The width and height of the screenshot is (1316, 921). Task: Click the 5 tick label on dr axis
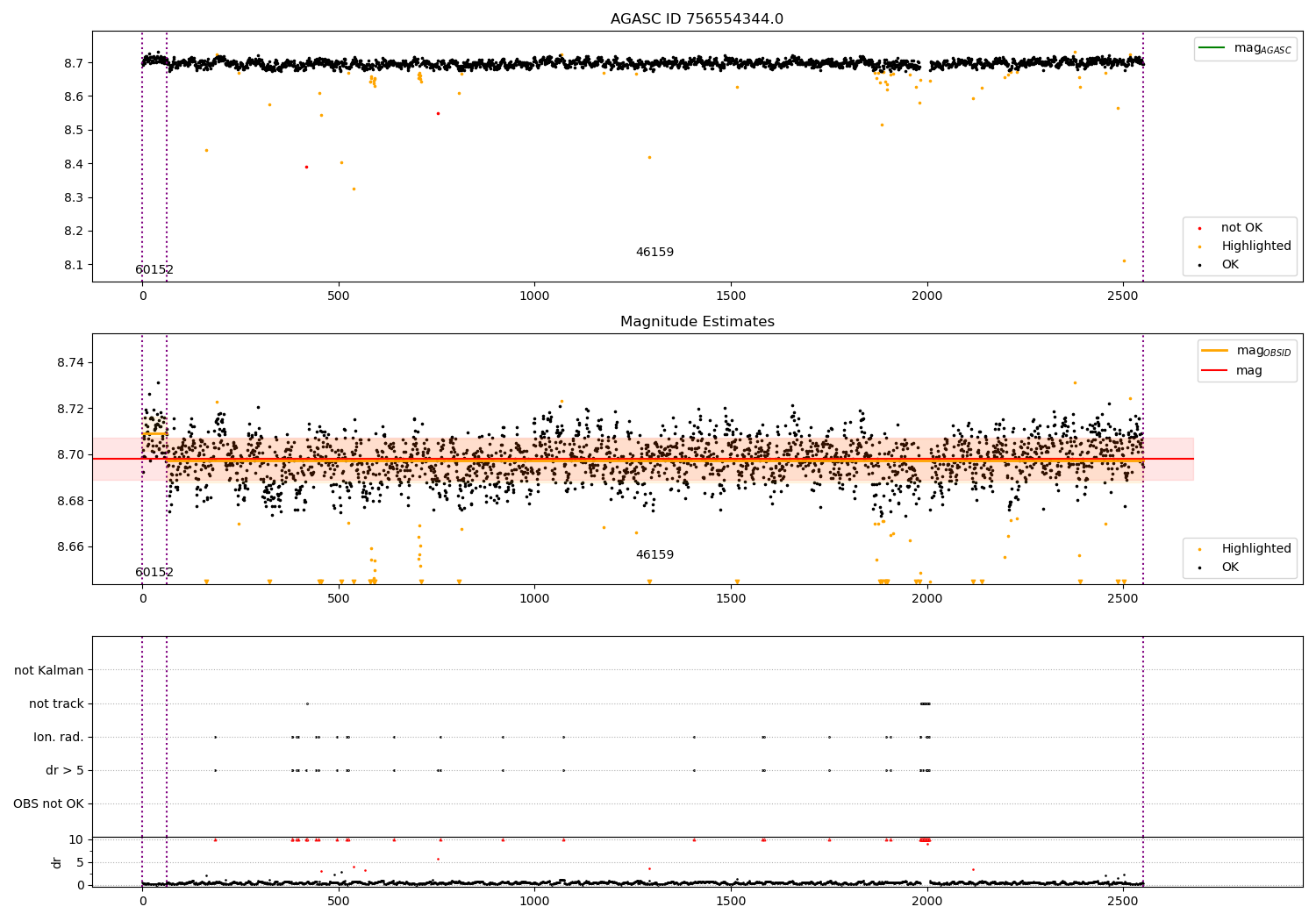[x=80, y=862]
